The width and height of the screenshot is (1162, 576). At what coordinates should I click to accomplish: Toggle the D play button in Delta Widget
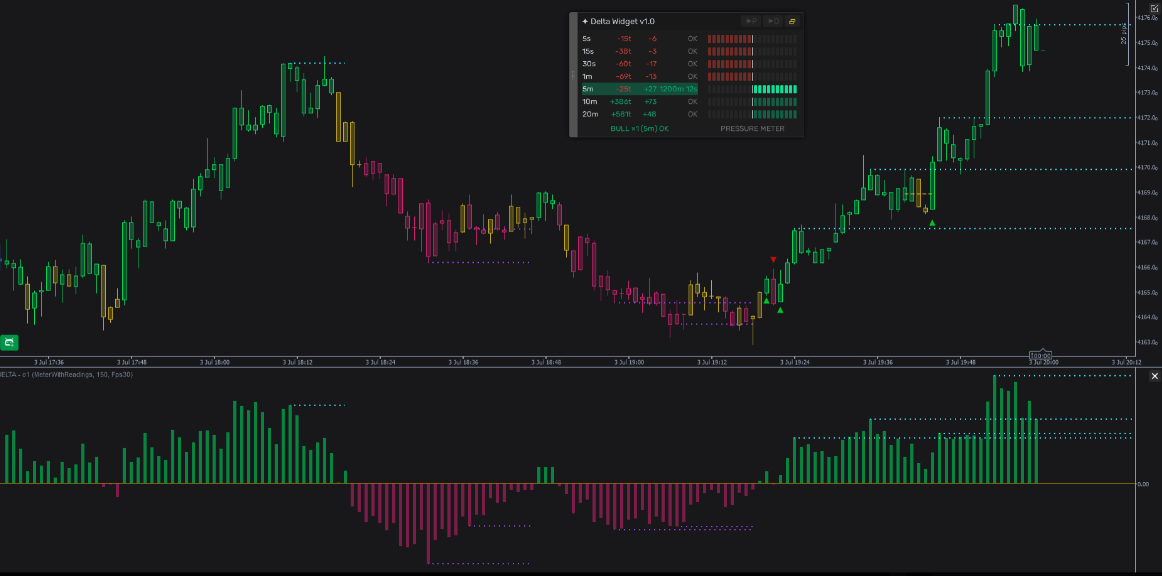(771, 21)
